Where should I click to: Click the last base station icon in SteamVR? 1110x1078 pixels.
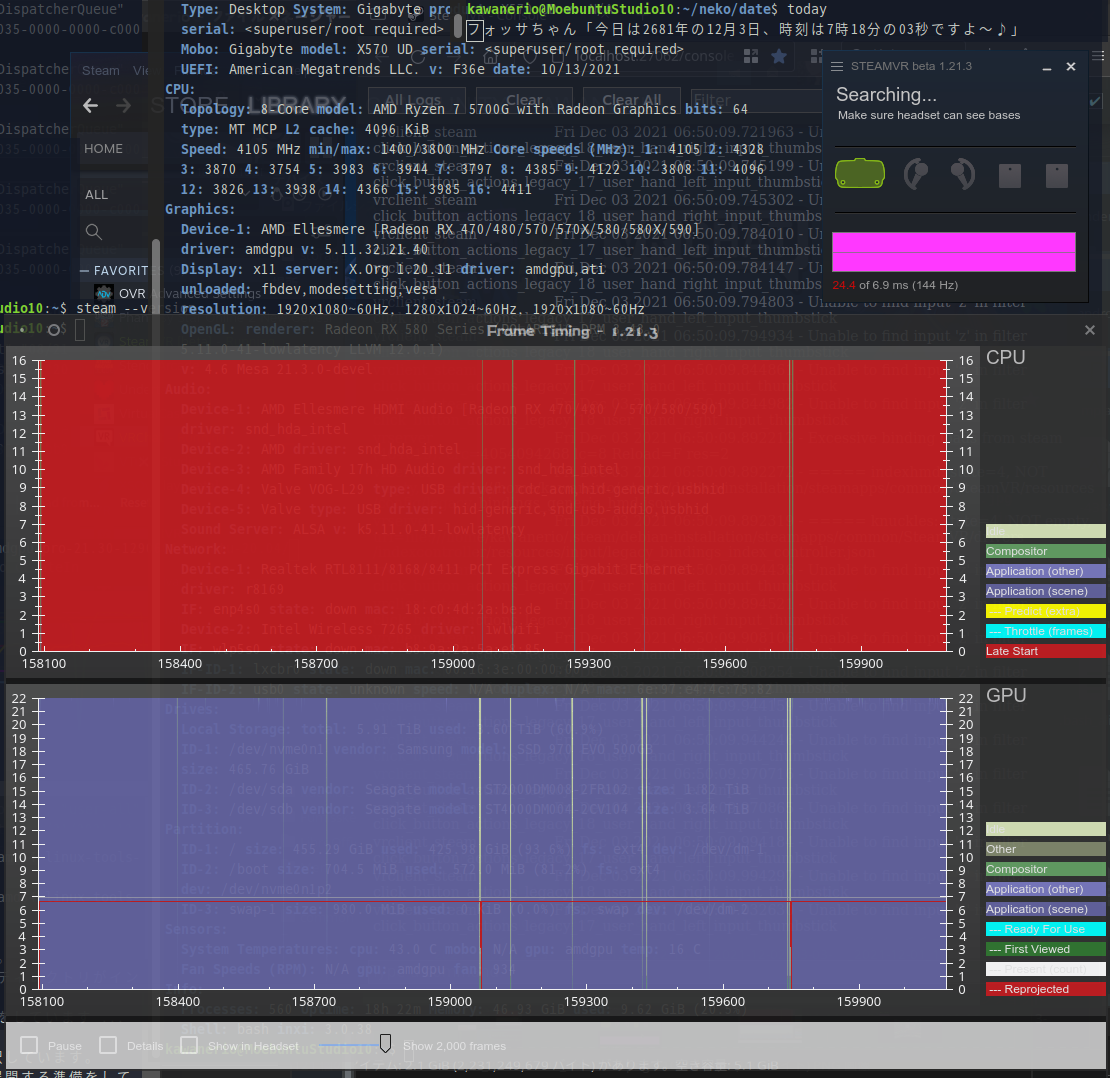1056,176
